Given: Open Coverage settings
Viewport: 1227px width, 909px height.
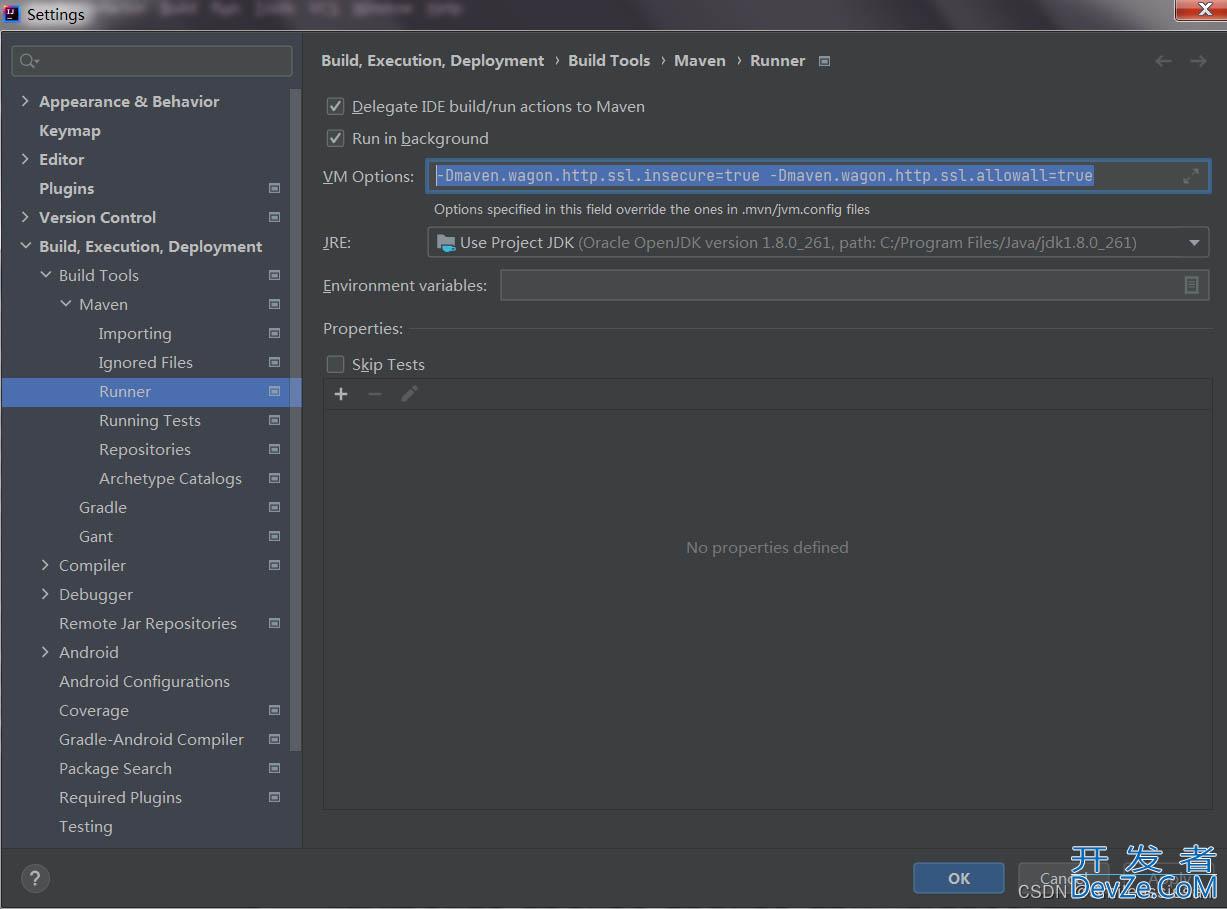Looking at the screenshot, I should 94,710.
